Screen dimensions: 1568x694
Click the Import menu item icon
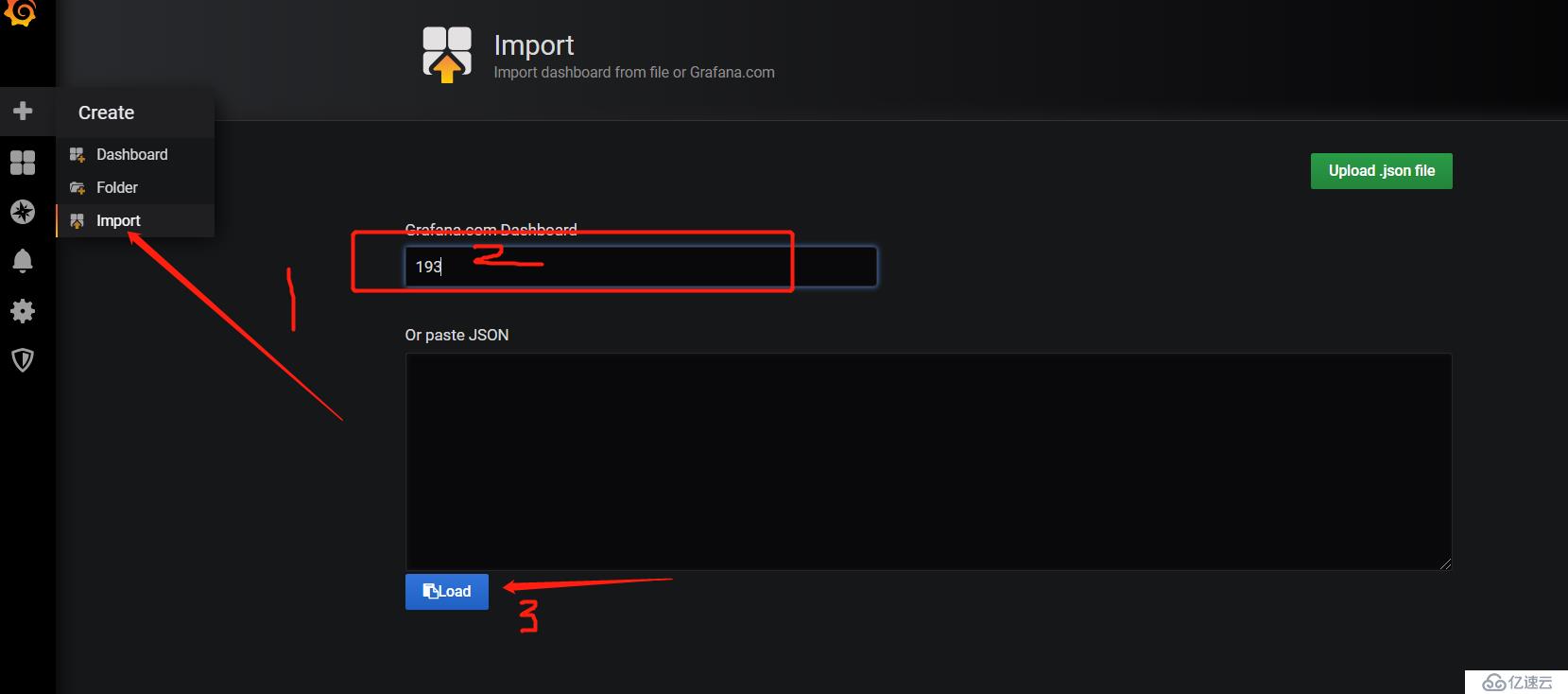78,221
